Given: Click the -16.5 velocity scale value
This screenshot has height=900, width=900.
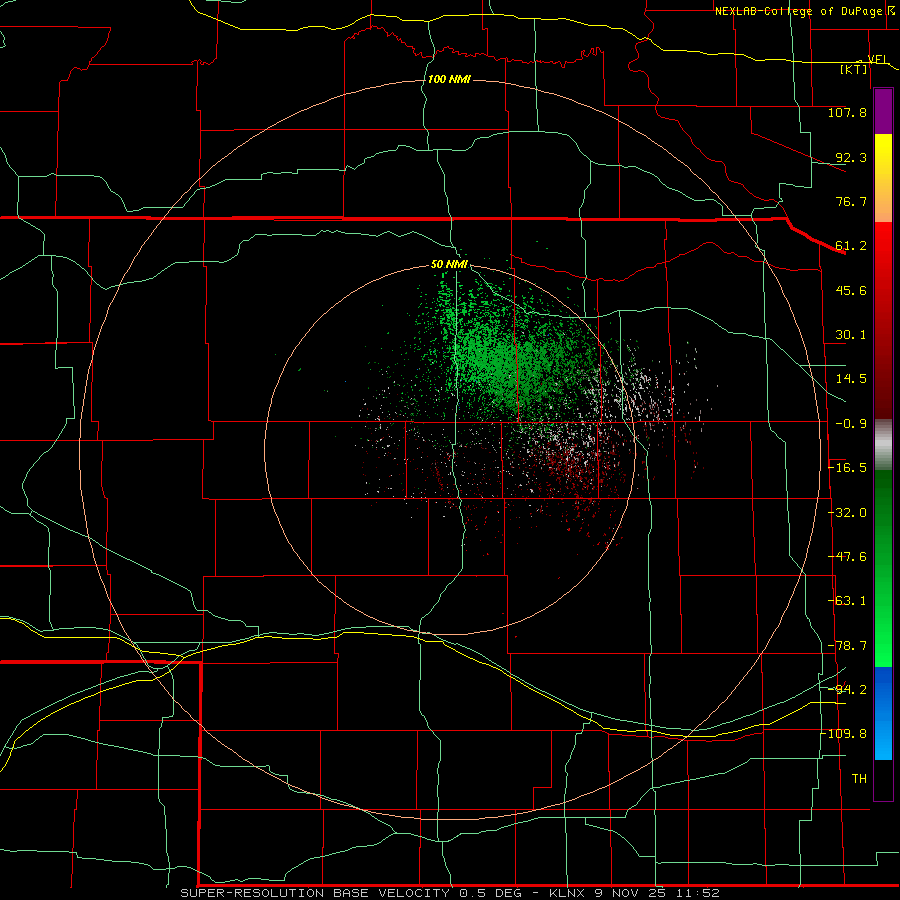Looking at the screenshot, I should click(847, 468).
